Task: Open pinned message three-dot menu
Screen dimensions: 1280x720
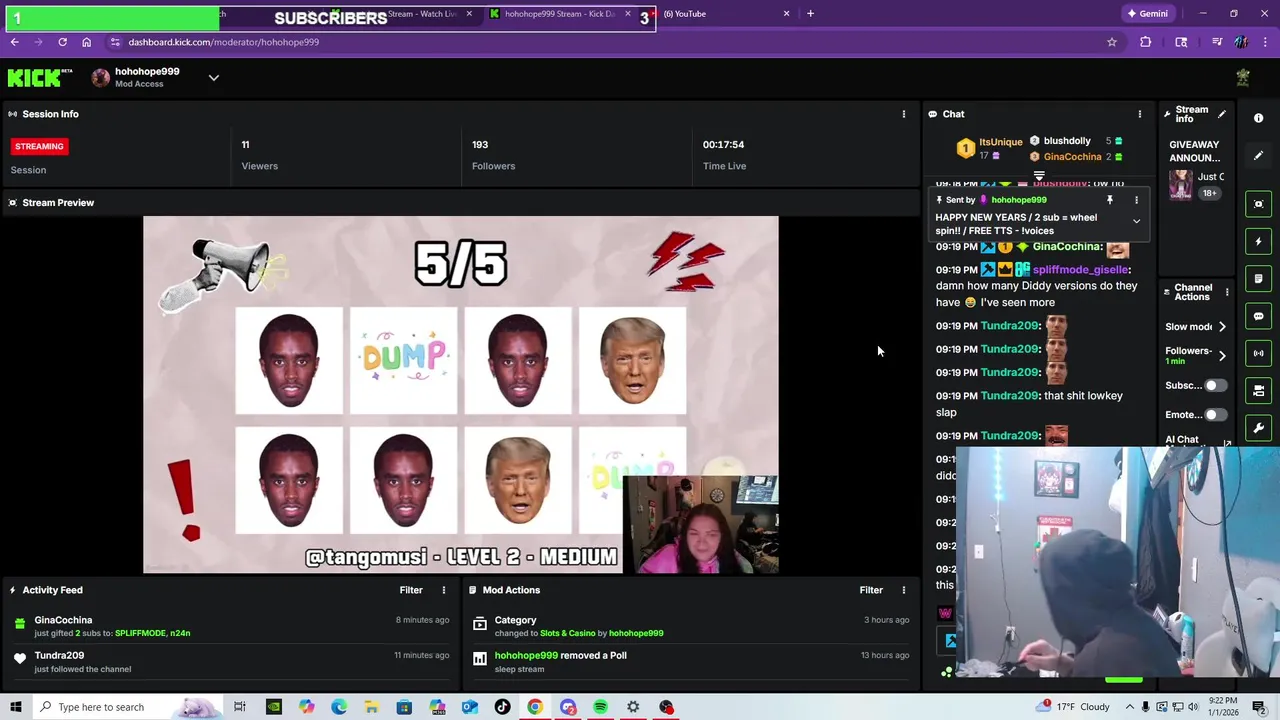Action: pyautogui.click(x=1136, y=200)
